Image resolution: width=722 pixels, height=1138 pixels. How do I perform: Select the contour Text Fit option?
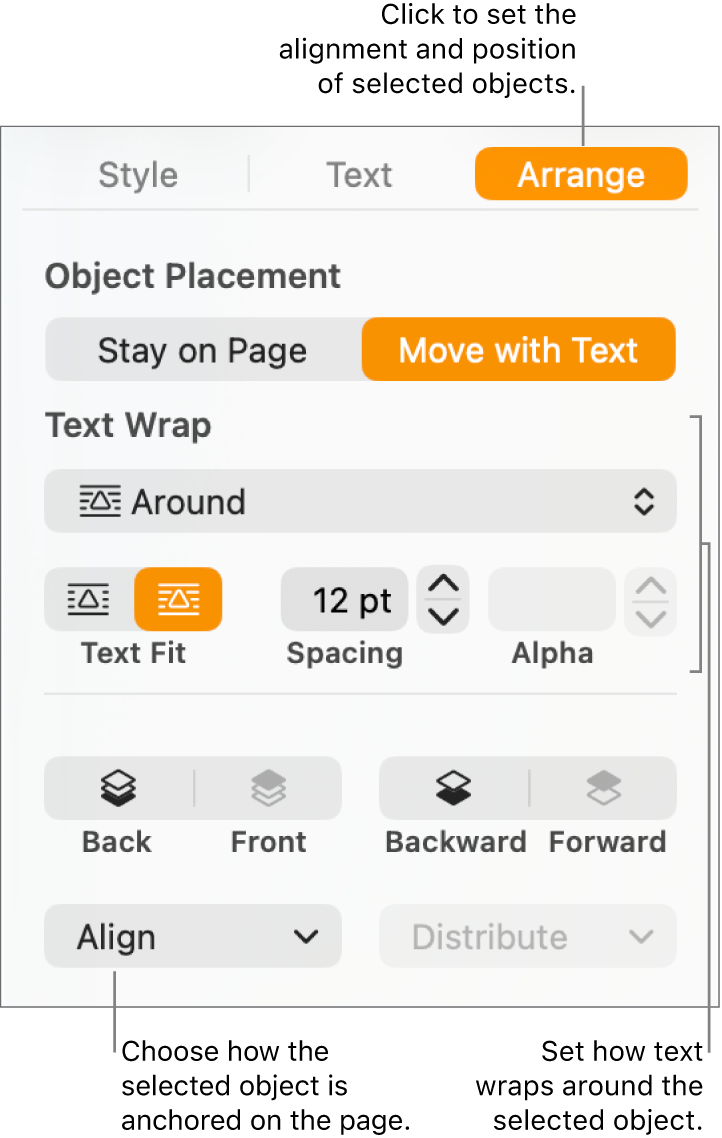pyautogui.click(x=179, y=600)
